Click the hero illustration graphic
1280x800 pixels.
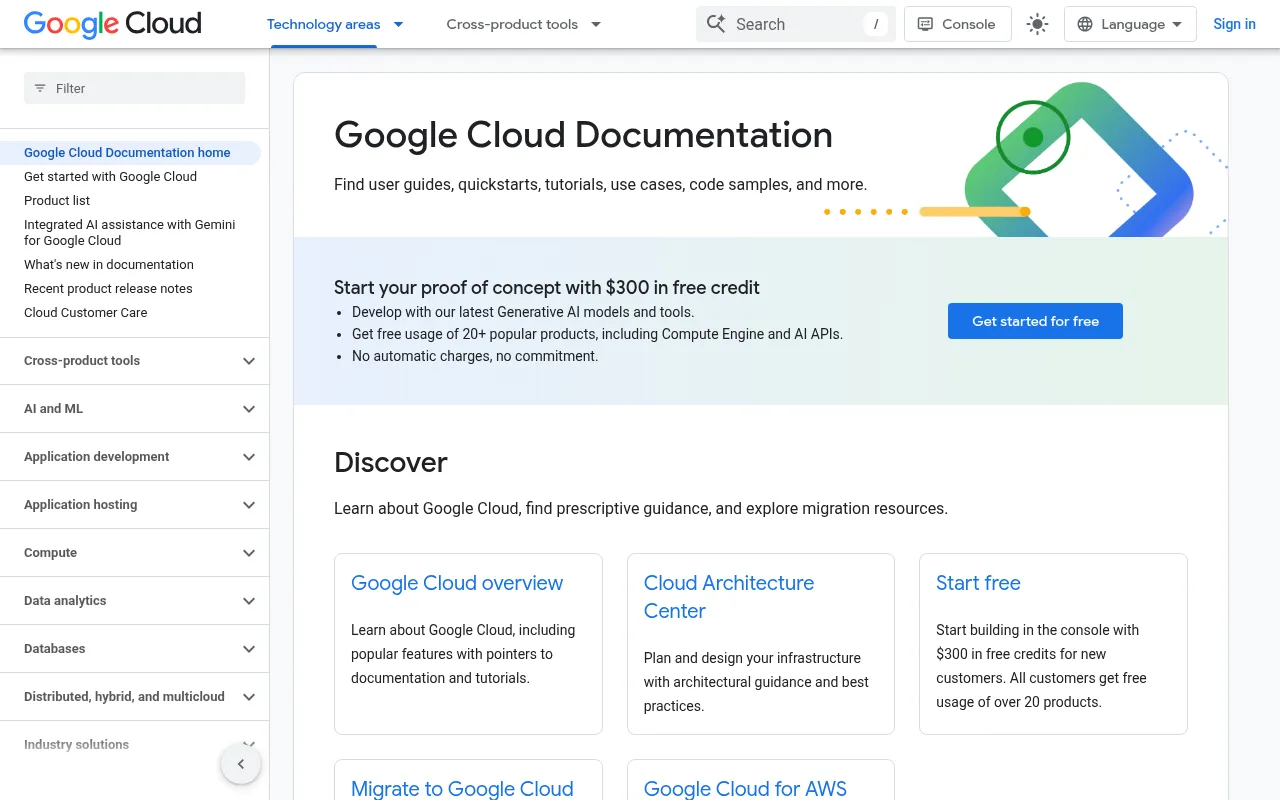click(1025, 159)
